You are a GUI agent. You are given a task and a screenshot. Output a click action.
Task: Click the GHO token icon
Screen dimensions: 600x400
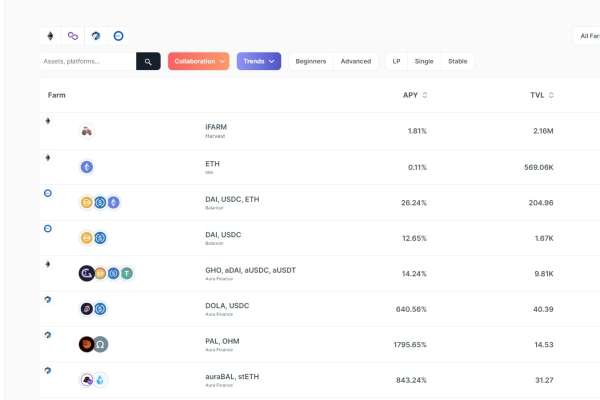(x=86, y=273)
